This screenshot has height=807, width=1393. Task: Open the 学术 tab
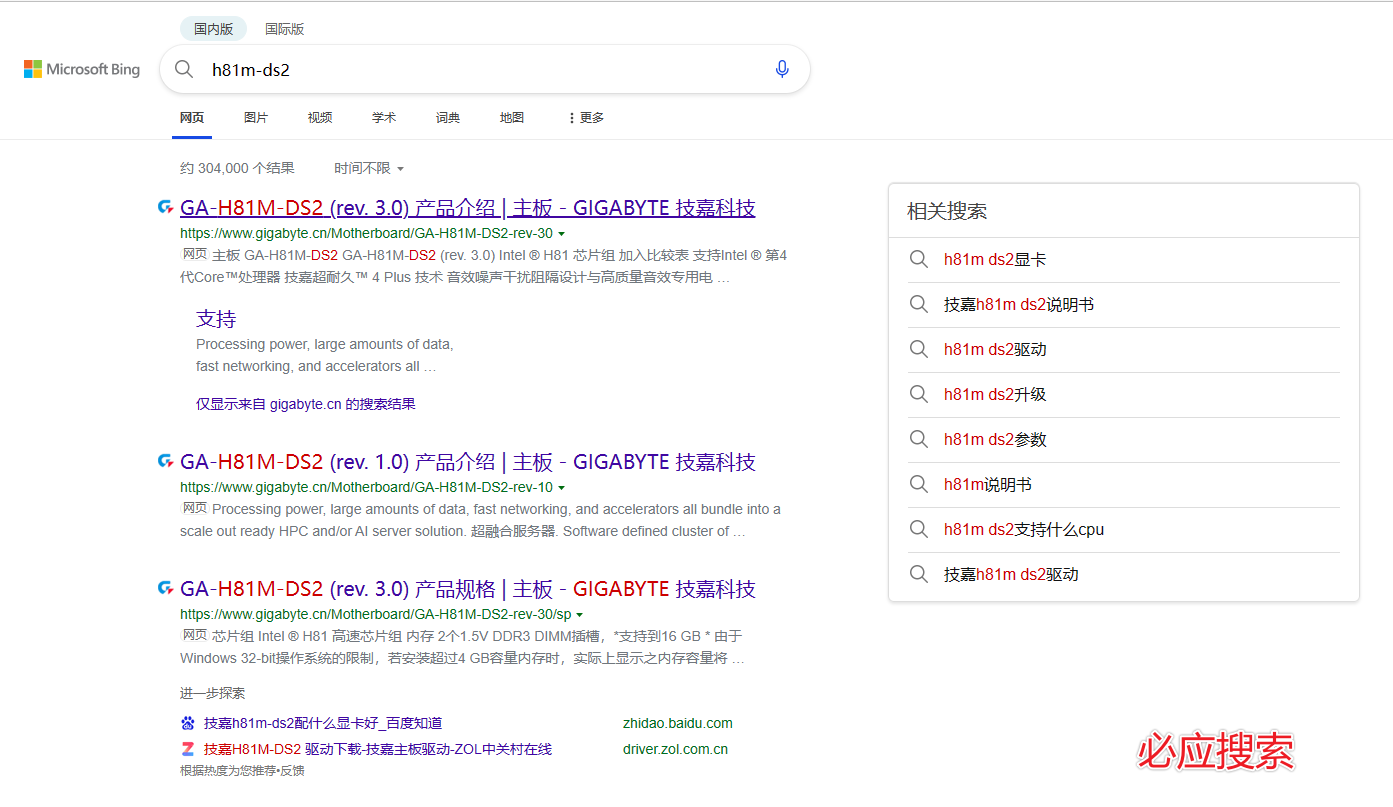(x=384, y=118)
